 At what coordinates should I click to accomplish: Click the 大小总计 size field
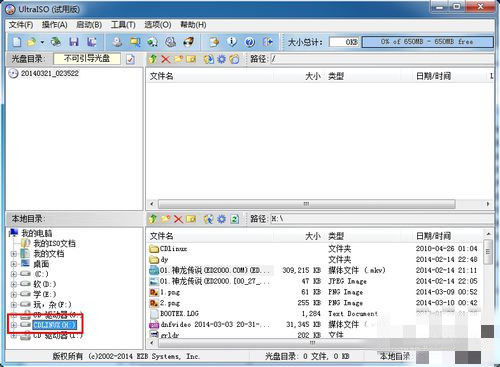coord(344,42)
